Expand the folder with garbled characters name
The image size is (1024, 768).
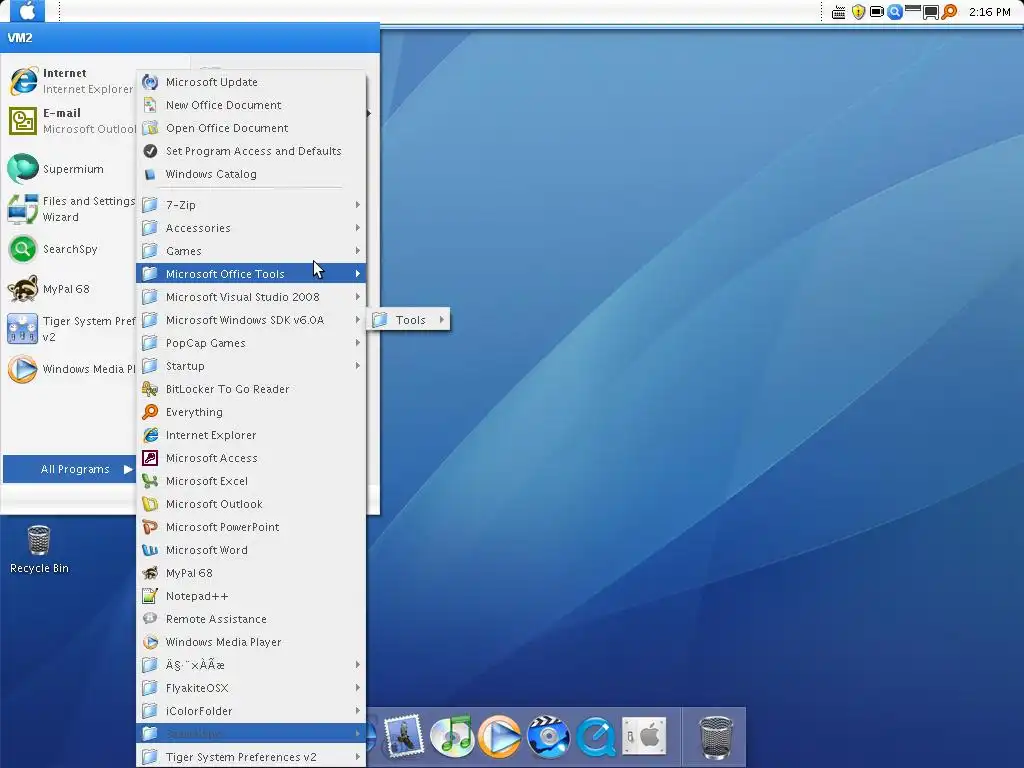251,665
